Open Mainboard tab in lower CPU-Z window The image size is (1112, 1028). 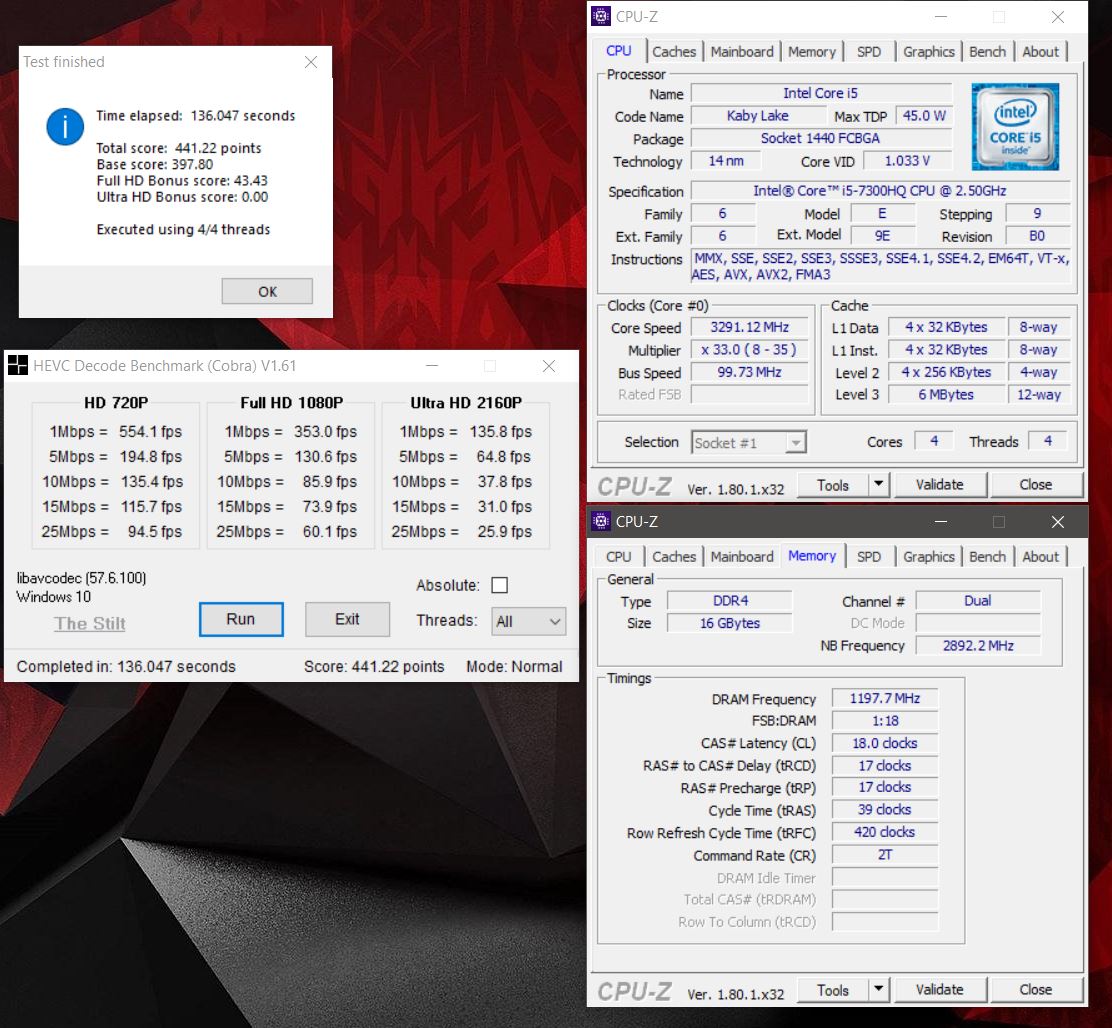[x=742, y=557]
